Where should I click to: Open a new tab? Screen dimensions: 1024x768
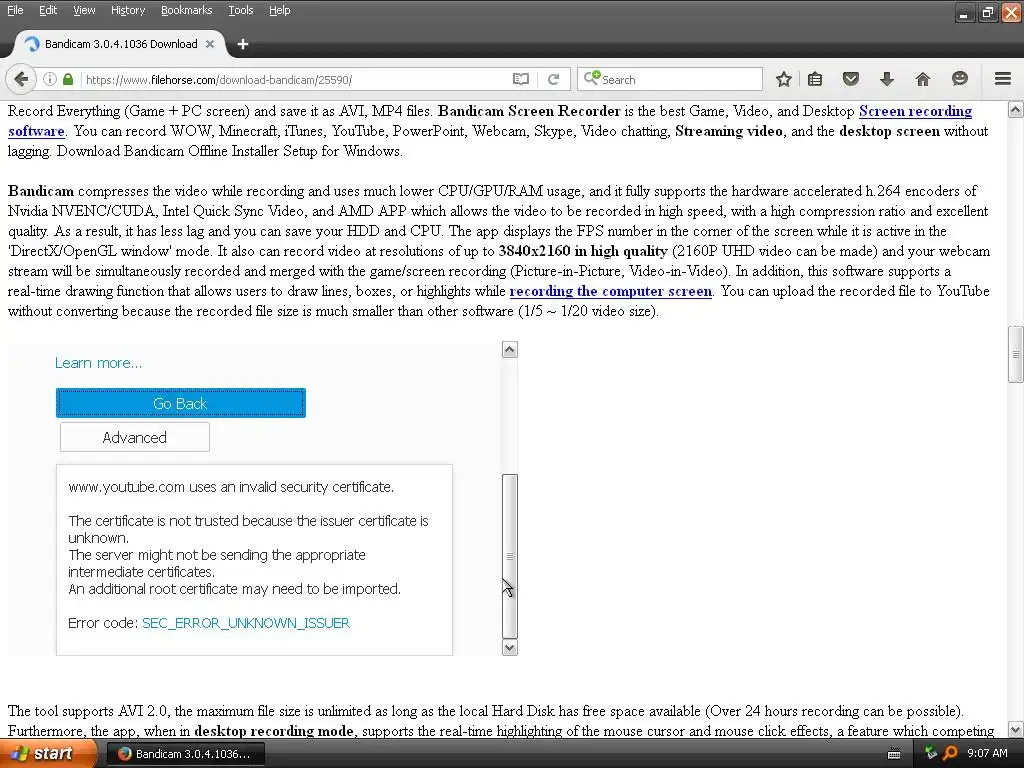(x=242, y=44)
